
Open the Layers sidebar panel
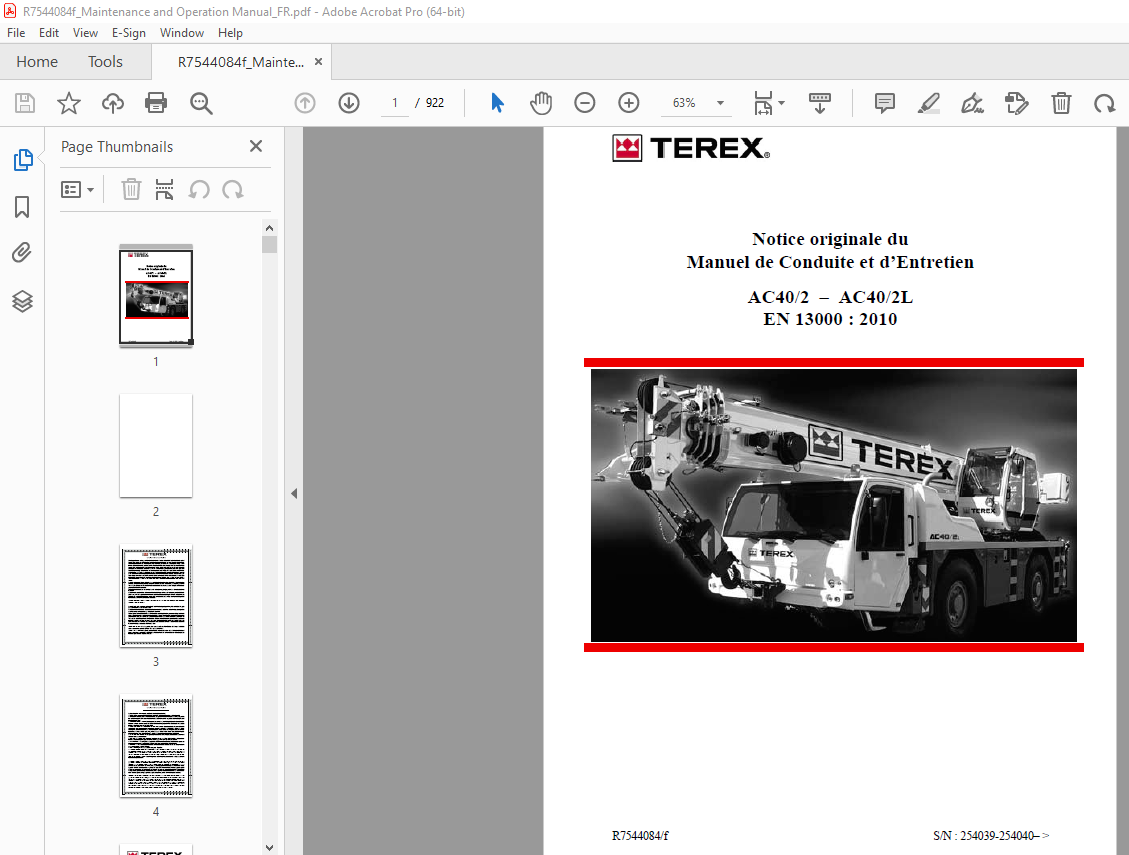click(x=22, y=301)
